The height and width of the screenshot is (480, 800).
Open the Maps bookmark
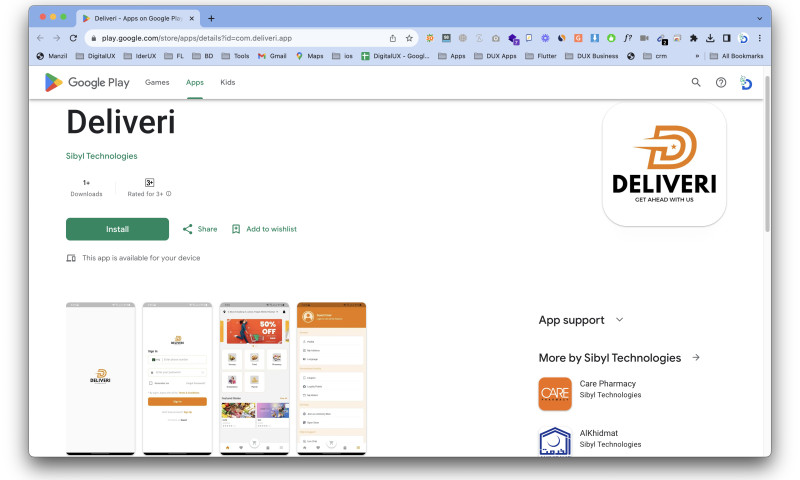[x=310, y=56]
